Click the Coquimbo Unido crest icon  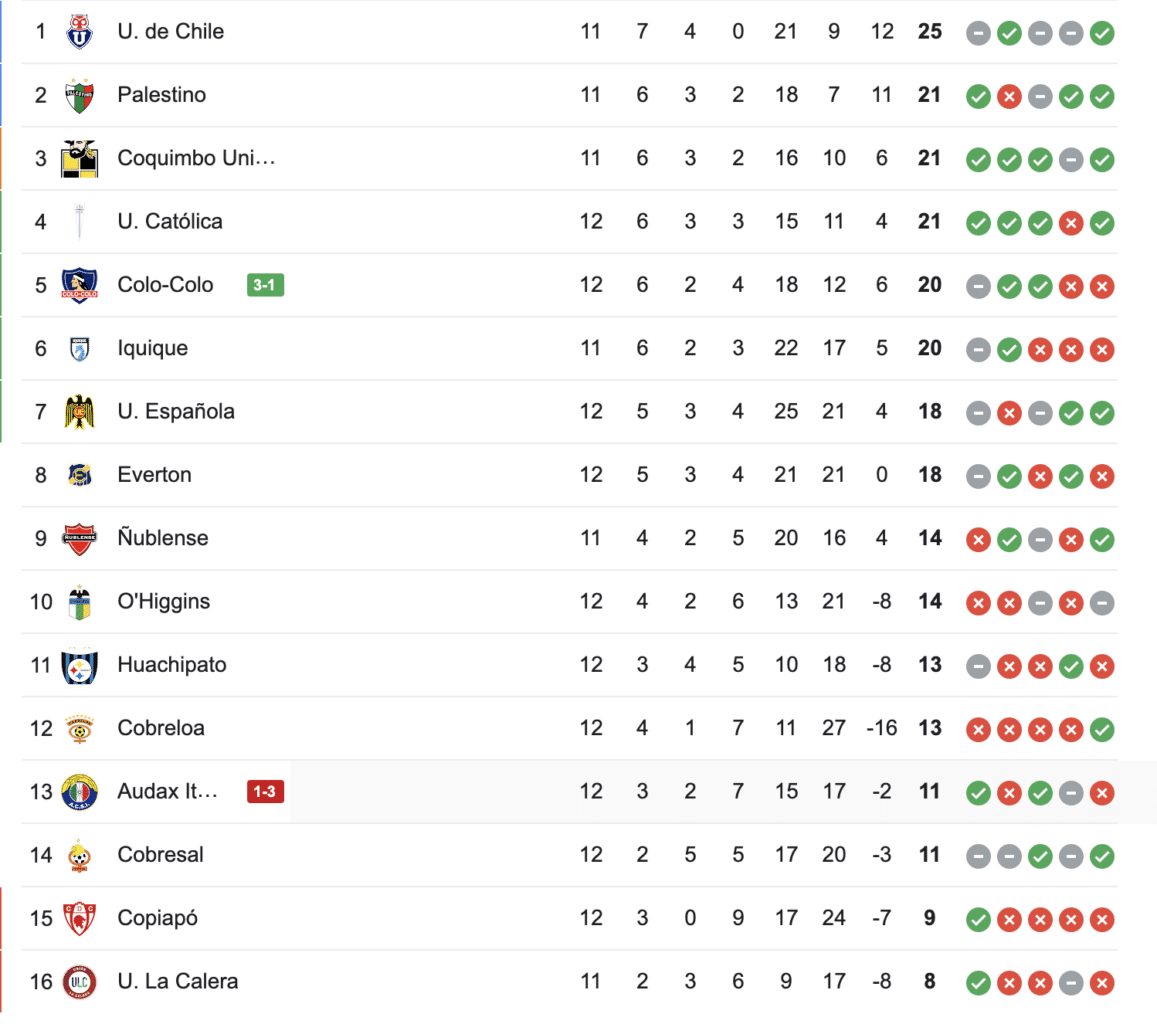tap(79, 159)
